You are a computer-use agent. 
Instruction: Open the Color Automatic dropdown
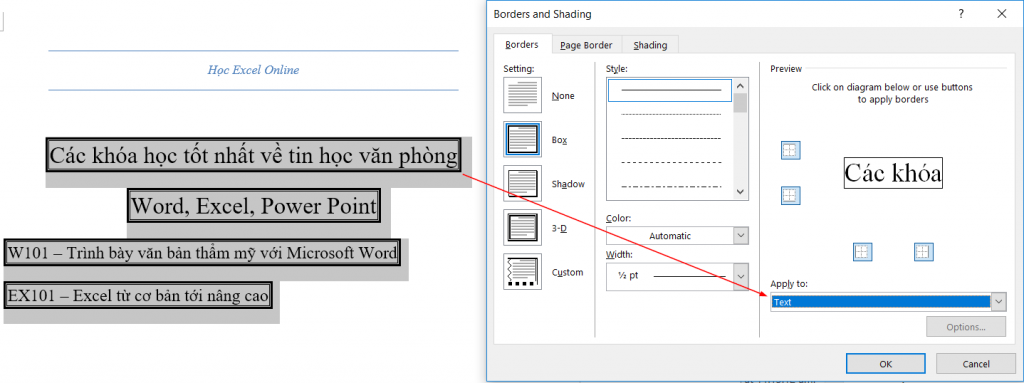tap(677, 235)
